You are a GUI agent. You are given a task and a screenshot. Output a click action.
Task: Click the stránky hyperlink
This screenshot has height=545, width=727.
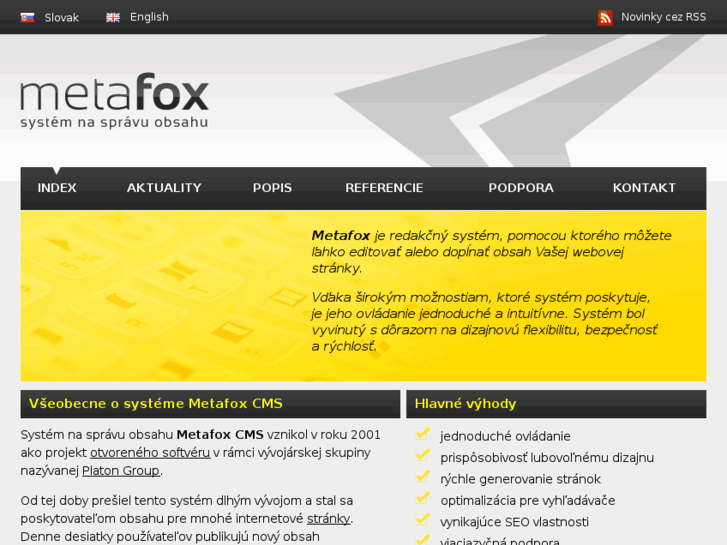[329, 519]
